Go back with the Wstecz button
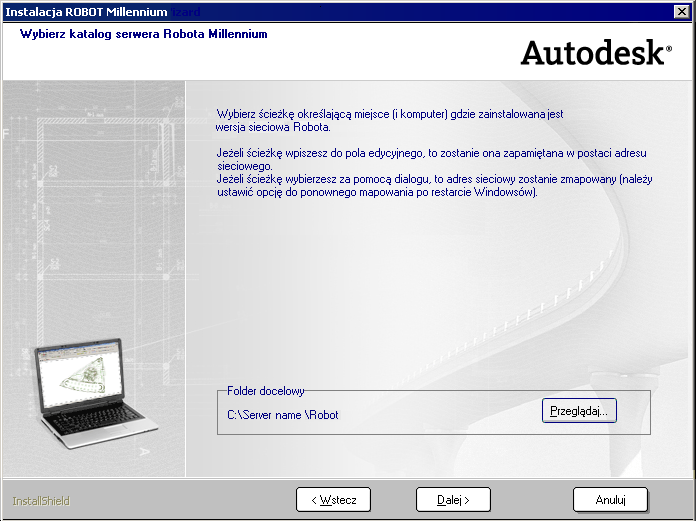 point(333,500)
